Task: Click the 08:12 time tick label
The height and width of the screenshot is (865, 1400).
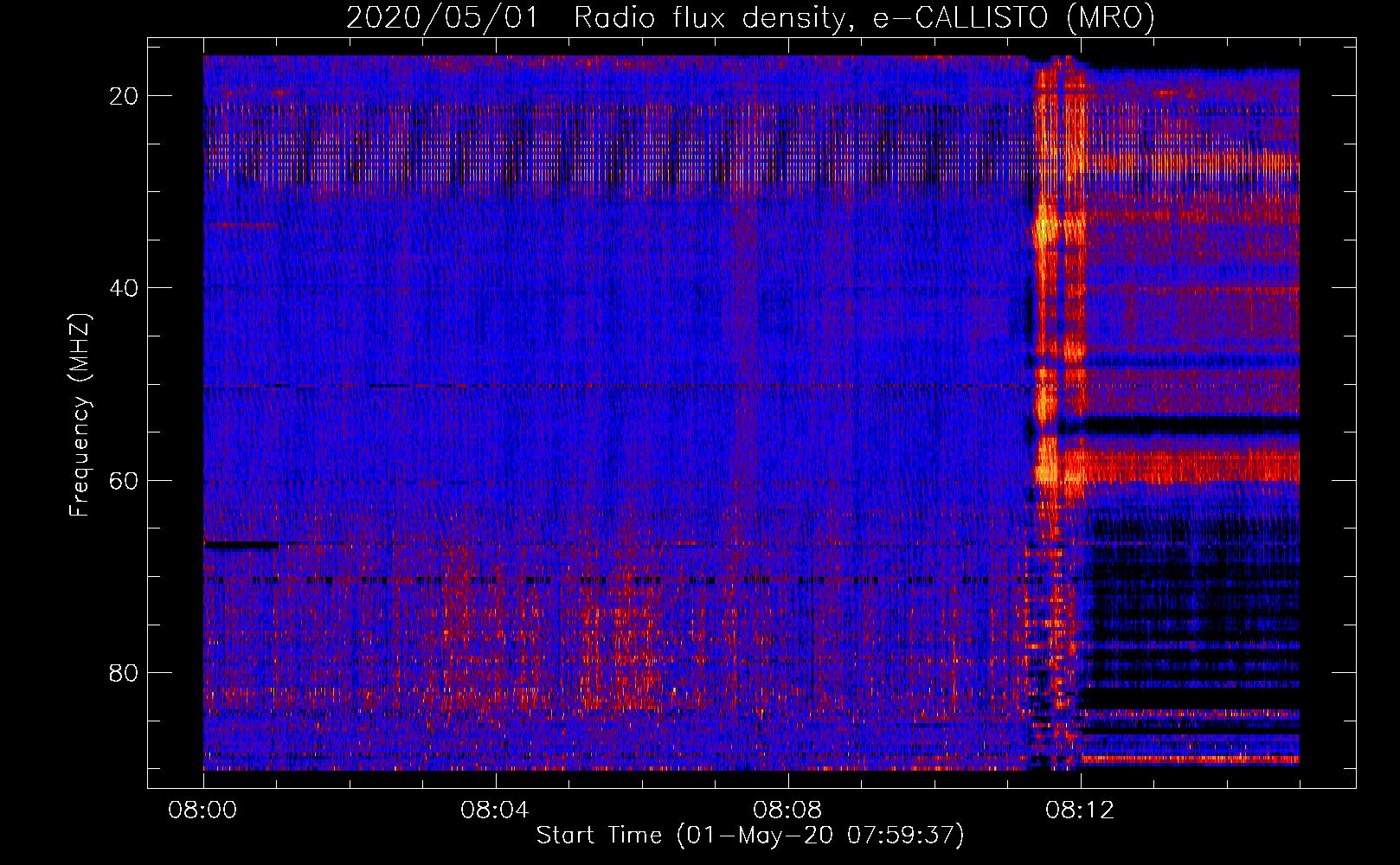Action: (x=1080, y=811)
